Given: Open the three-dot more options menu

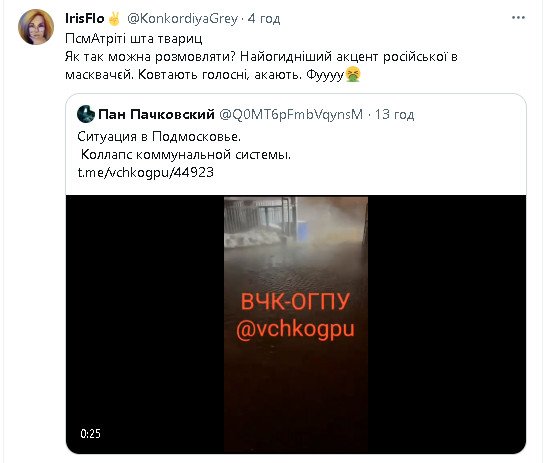Looking at the screenshot, I should coord(518,18).
